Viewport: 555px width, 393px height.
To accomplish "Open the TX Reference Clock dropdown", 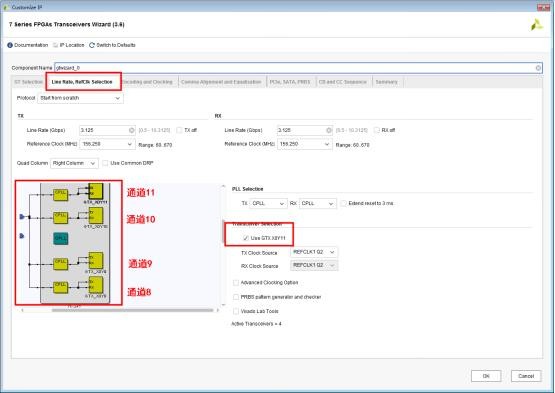I will 107,144.
